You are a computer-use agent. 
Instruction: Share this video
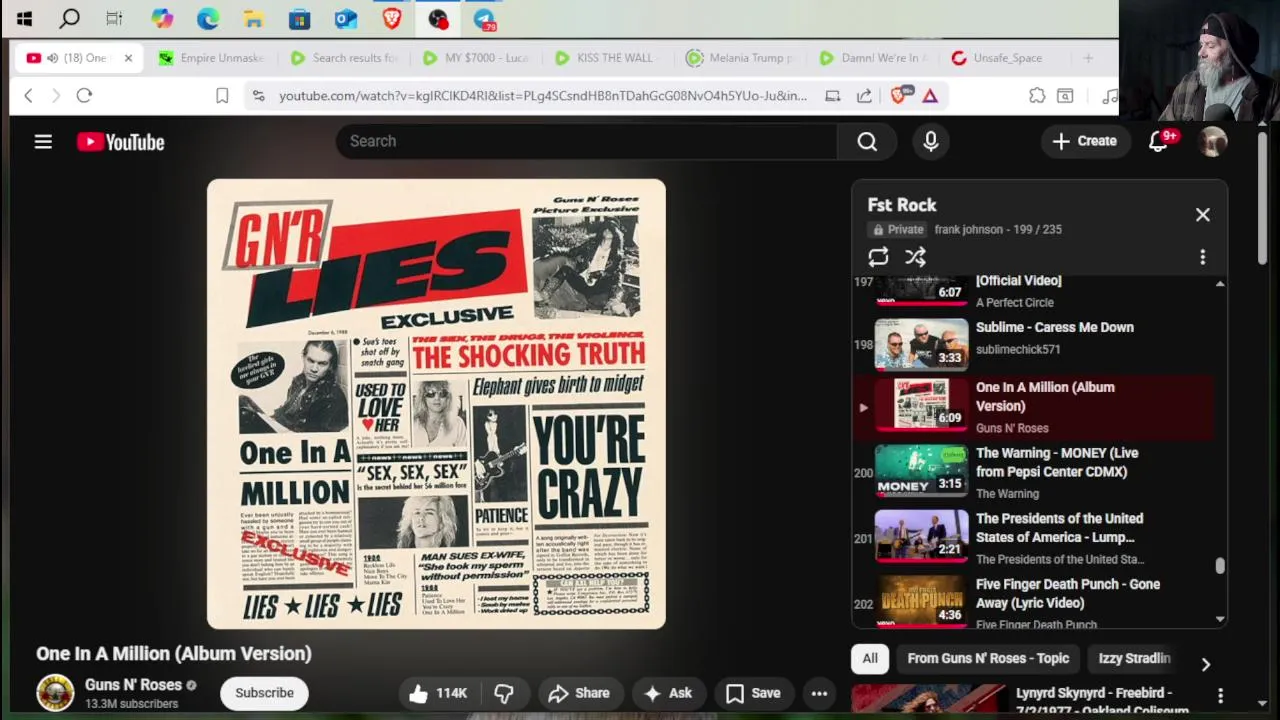tap(578, 693)
